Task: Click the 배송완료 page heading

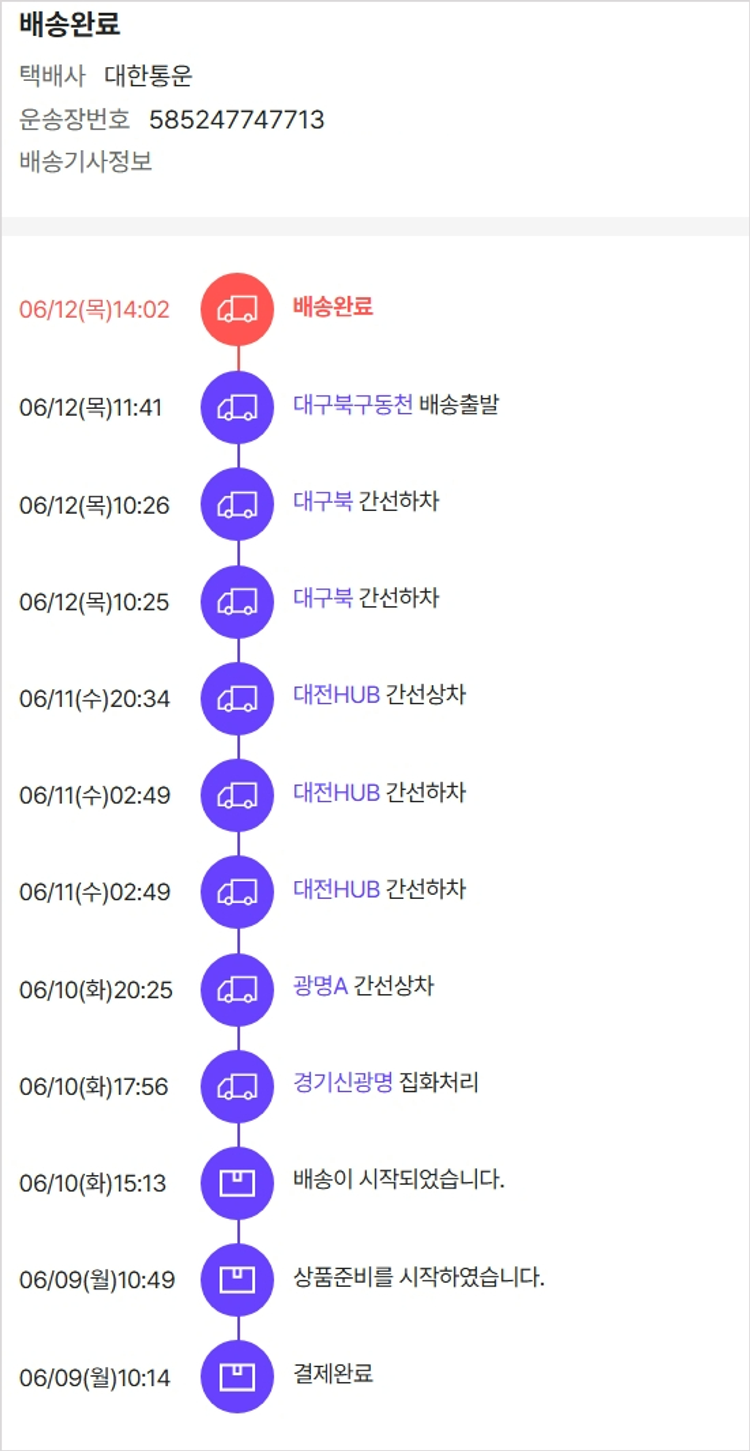Action: point(70,26)
